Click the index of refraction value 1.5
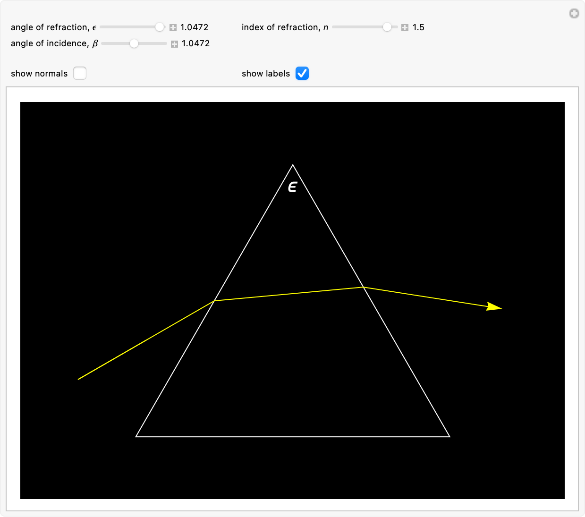The image size is (585, 517). 418,27
